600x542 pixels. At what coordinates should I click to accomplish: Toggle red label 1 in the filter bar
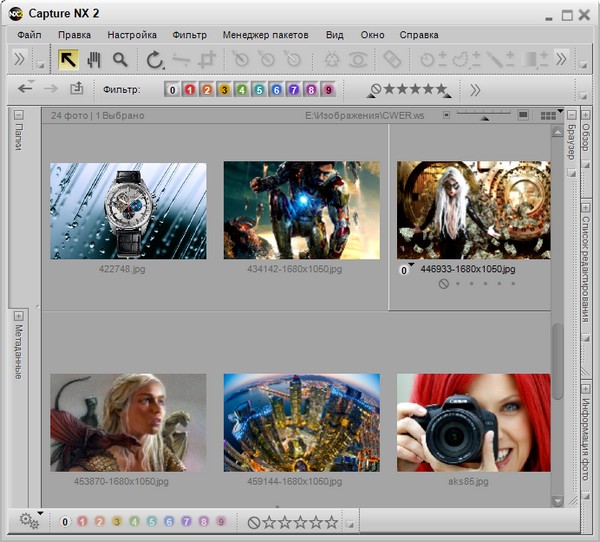190,90
